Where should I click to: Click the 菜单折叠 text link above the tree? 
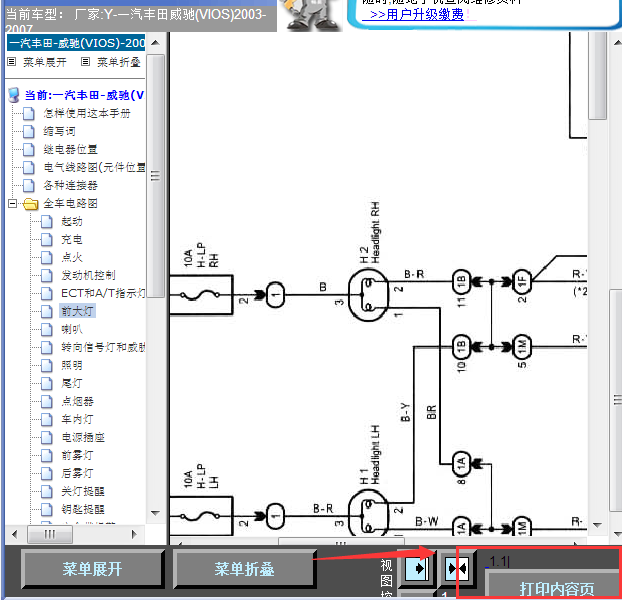point(118,62)
